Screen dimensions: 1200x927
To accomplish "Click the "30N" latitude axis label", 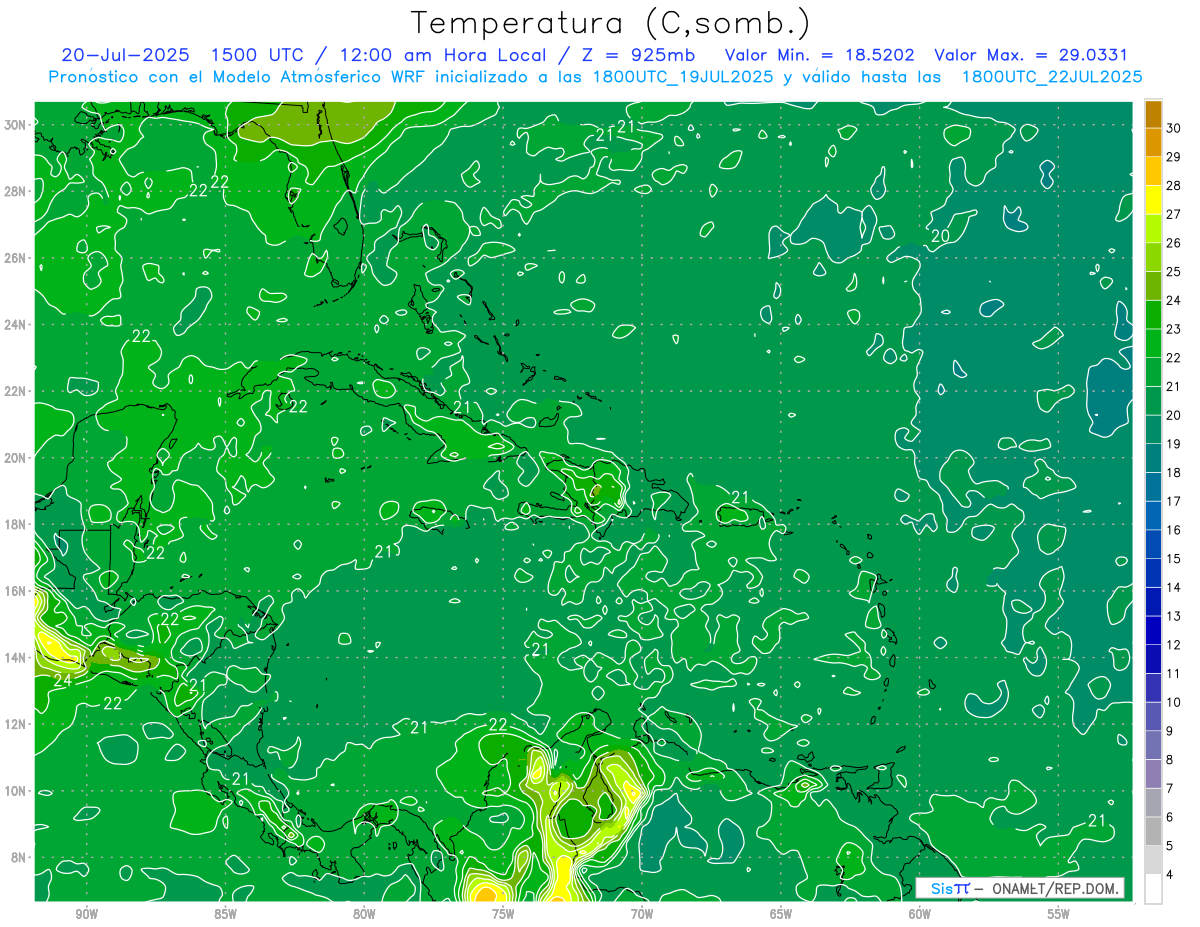I will [15, 125].
